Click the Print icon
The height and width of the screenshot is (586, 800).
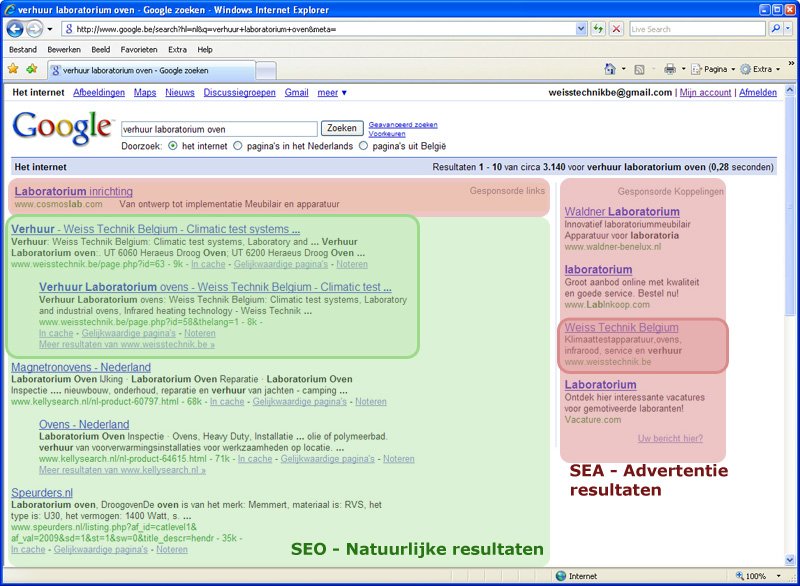point(670,69)
